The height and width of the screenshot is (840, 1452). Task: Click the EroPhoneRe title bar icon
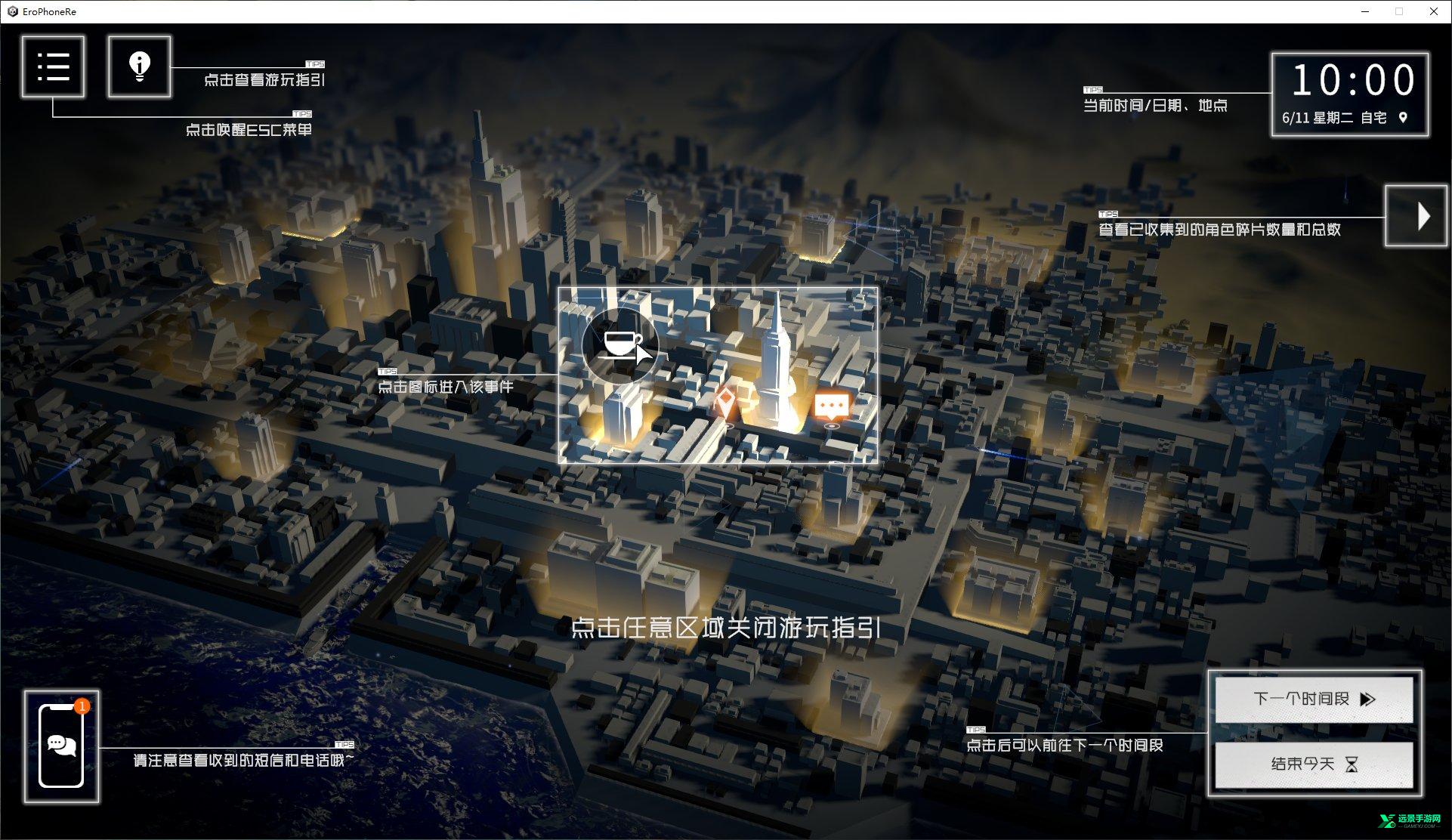[x=12, y=11]
